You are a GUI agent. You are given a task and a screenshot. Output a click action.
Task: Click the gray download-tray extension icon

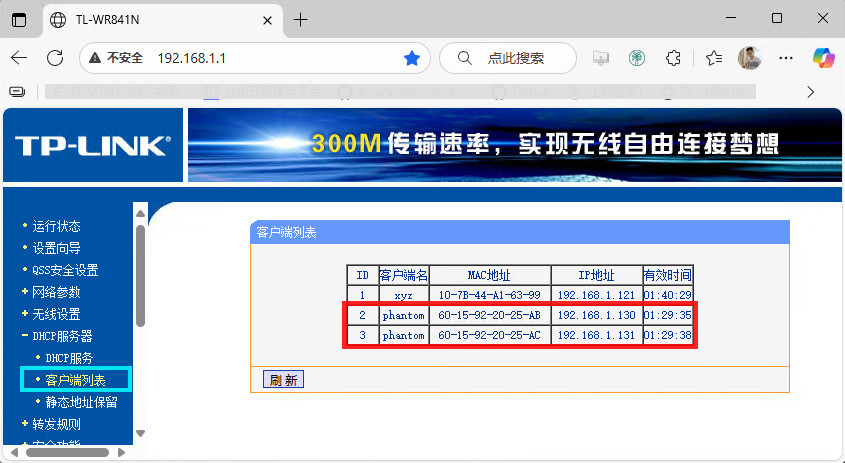tap(601, 58)
